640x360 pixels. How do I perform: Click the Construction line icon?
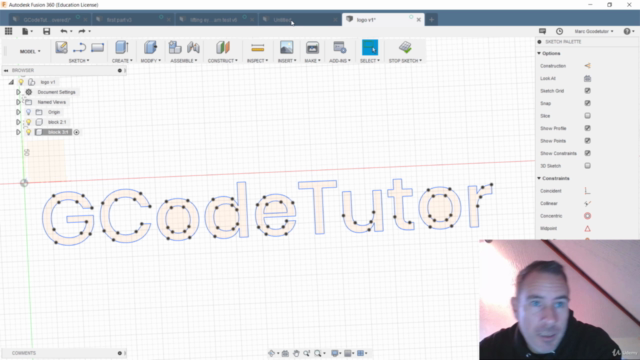point(587,66)
